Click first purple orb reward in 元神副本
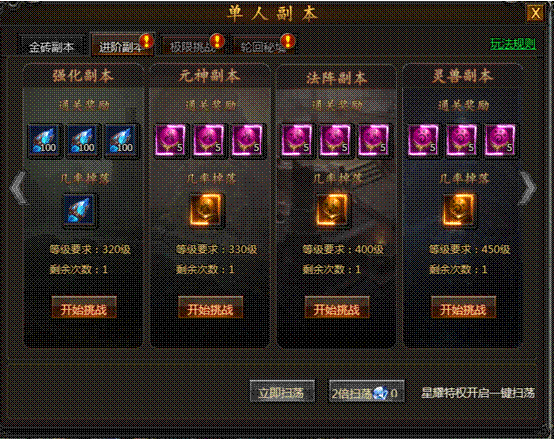 click(x=170, y=140)
